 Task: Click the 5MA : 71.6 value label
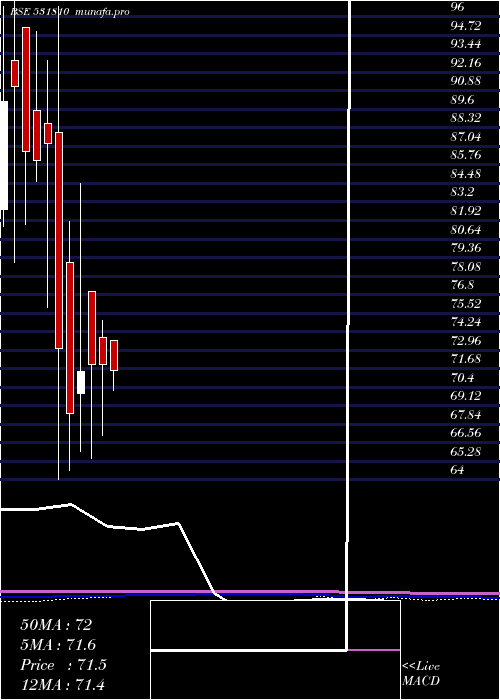(58, 645)
